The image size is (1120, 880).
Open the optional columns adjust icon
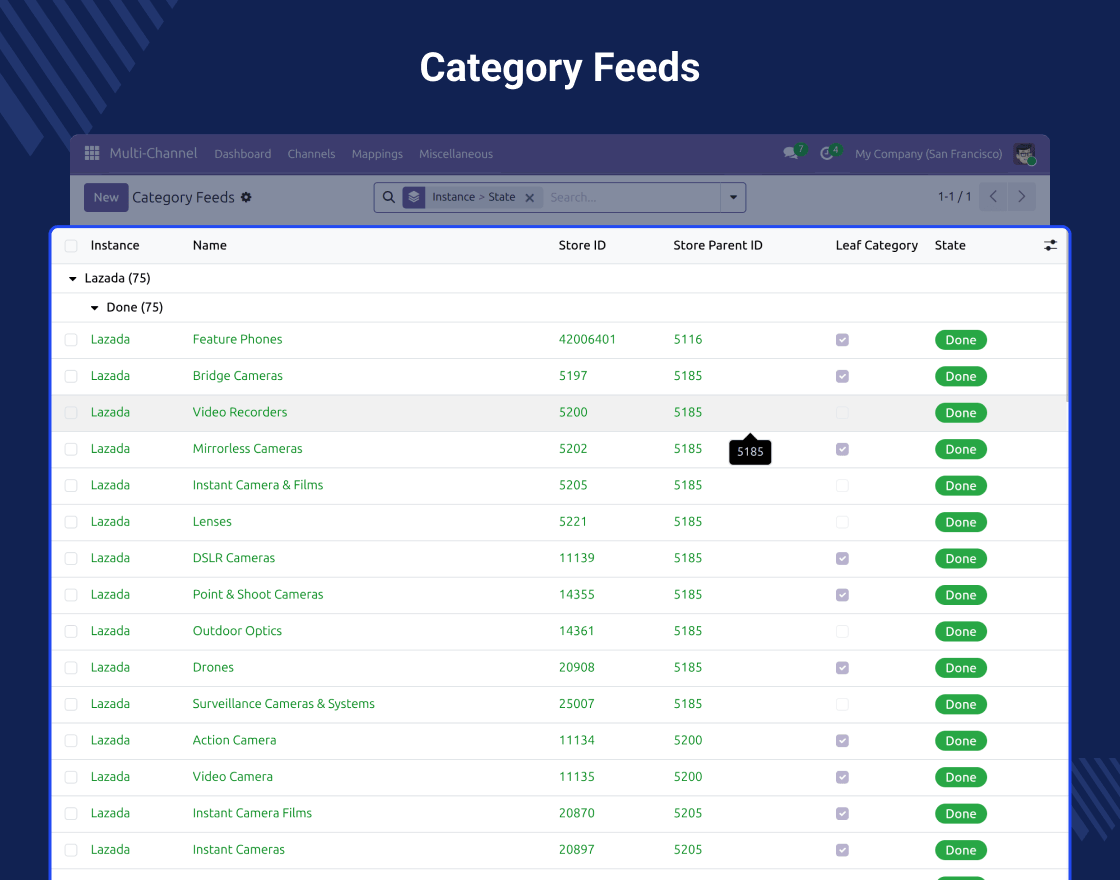tap(1050, 245)
